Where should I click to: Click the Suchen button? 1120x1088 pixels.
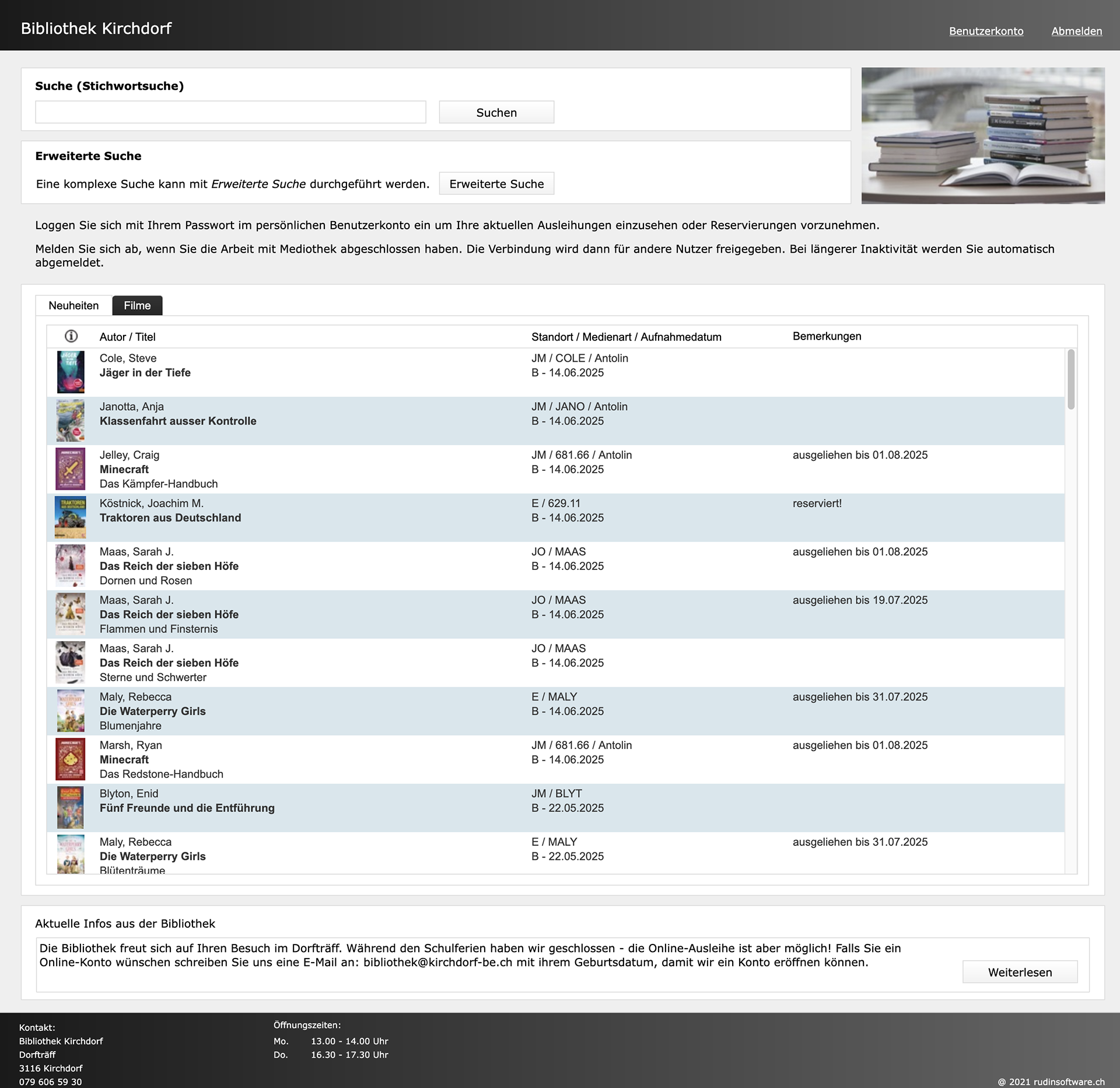[496, 112]
